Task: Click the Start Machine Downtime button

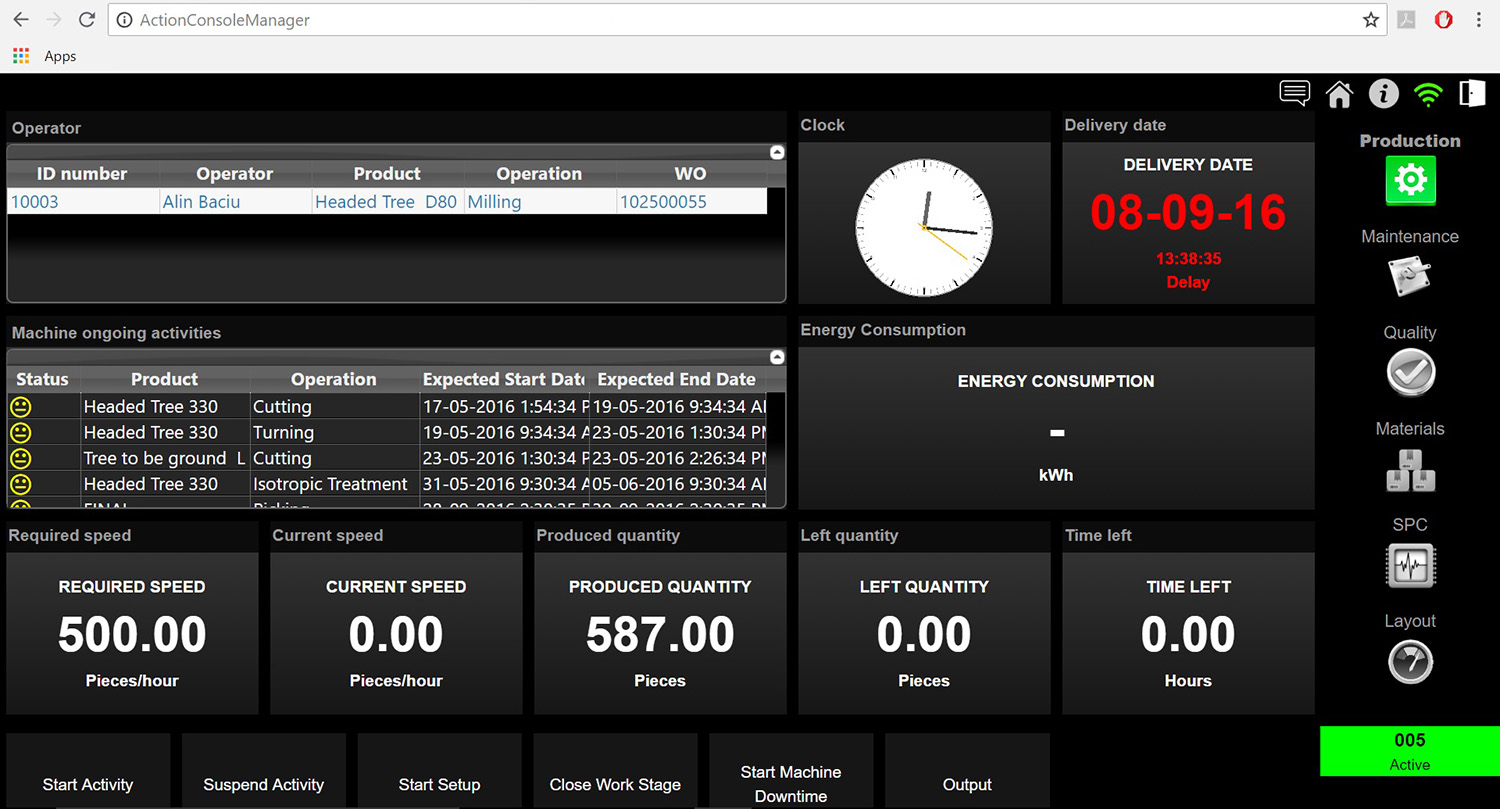Action: coord(791,783)
